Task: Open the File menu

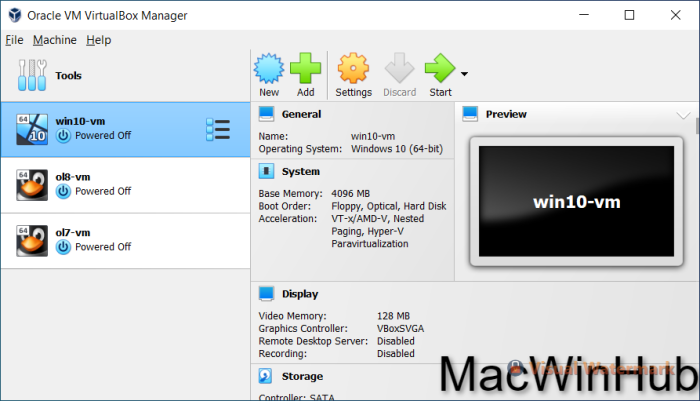Action: (x=14, y=40)
